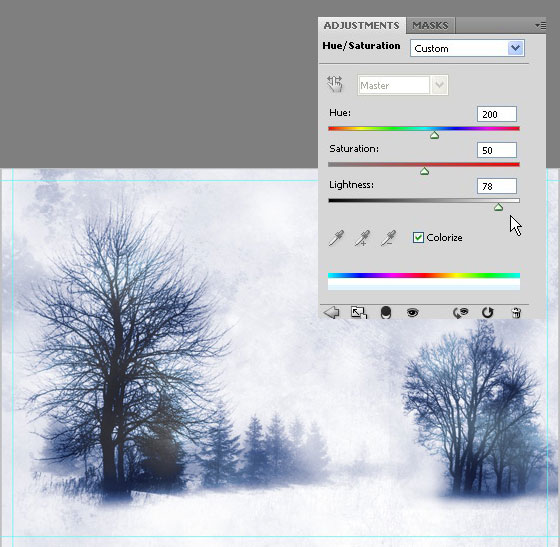The height and width of the screenshot is (547, 560).
Task: Select the on-image adjustment hand tool
Action: [x=335, y=84]
